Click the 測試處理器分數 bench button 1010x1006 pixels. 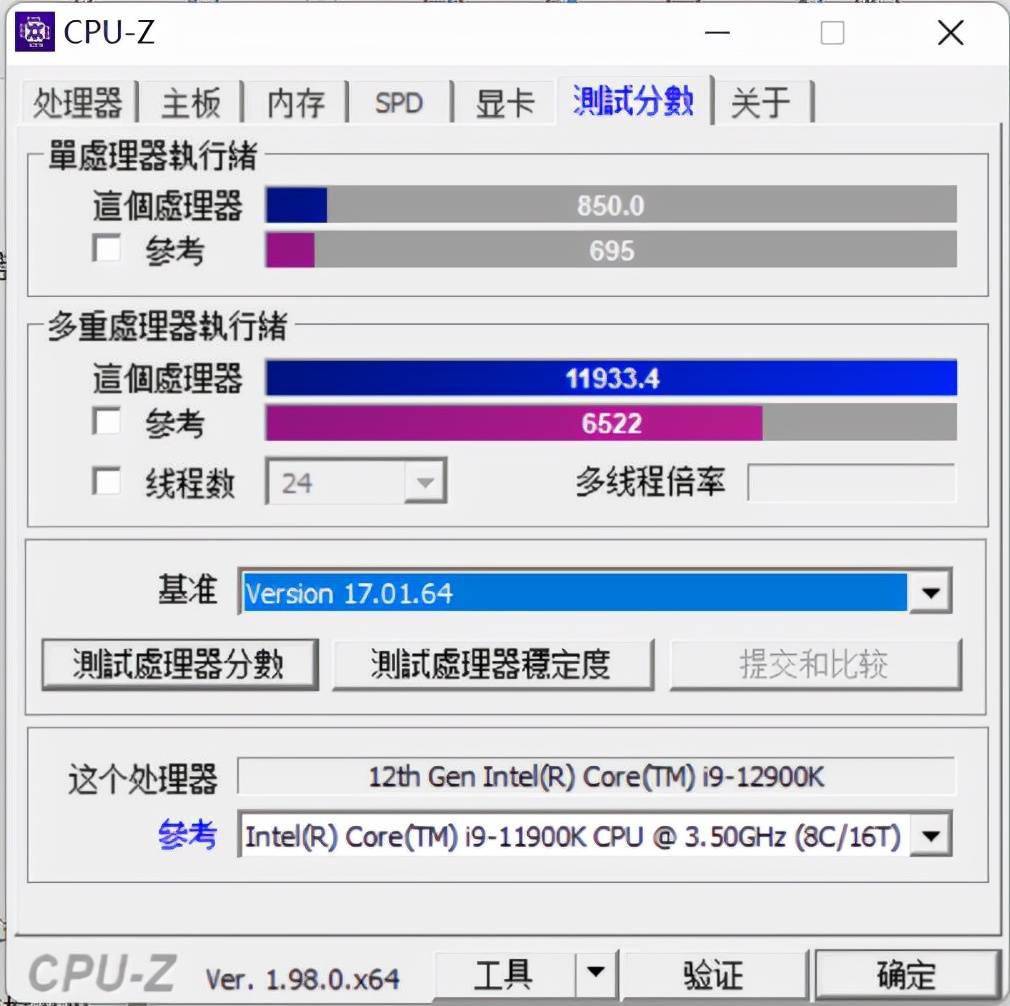click(x=180, y=664)
